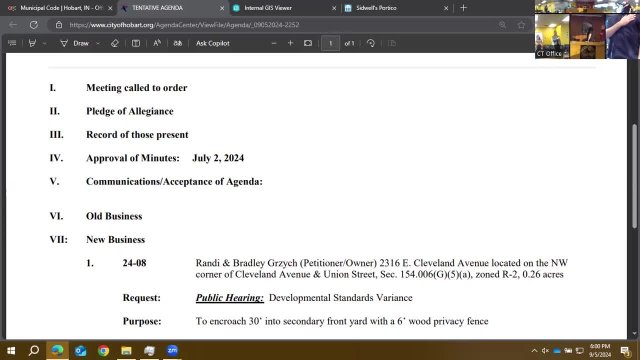Focus the page number input field
The image size is (640, 360).
tap(331, 43)
